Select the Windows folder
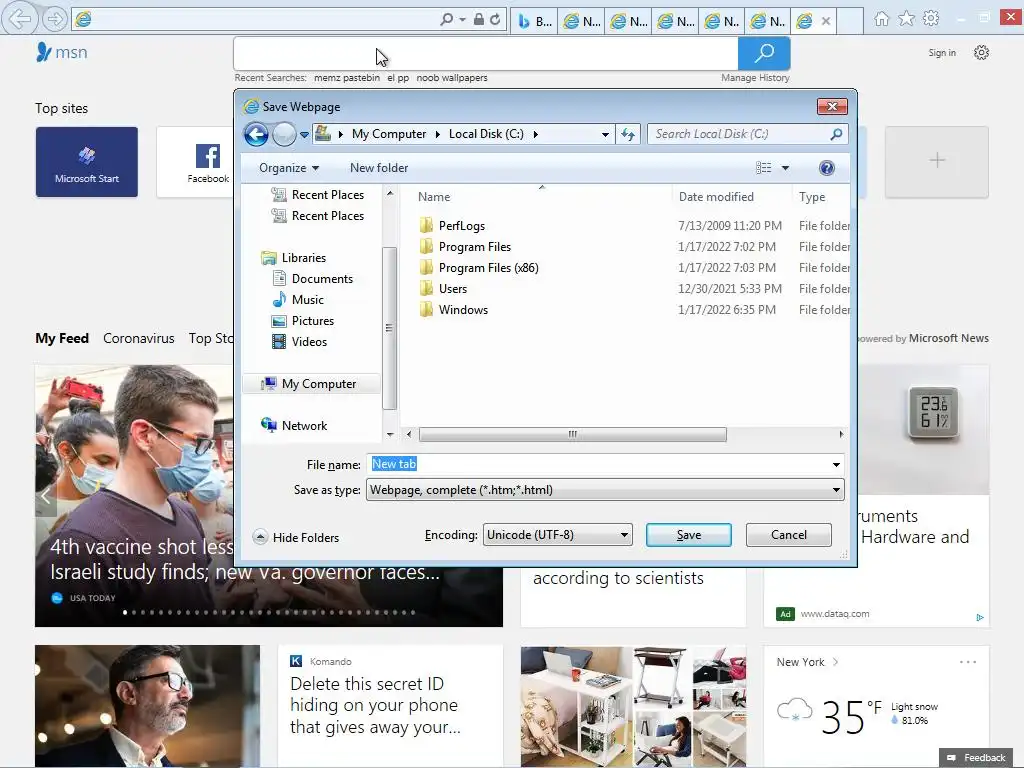This screenshot has height=768, width=1024. [x=463, y=310]
